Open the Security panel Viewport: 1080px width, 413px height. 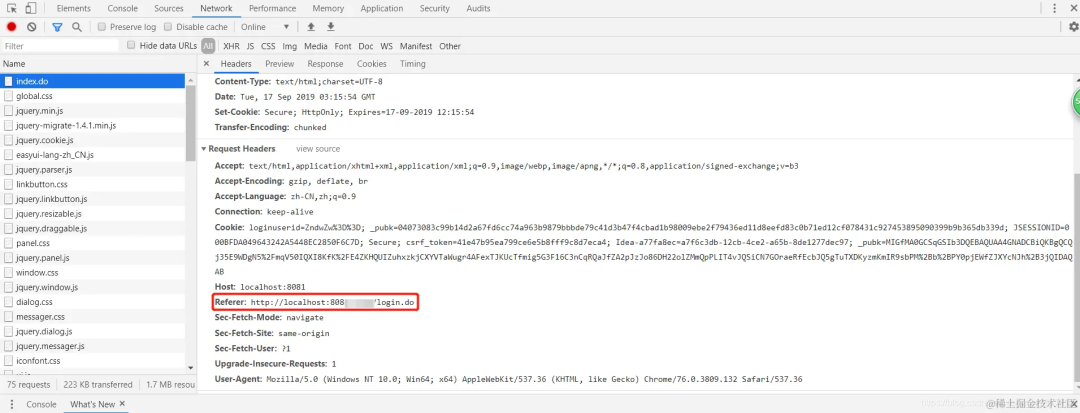point(435,8)
